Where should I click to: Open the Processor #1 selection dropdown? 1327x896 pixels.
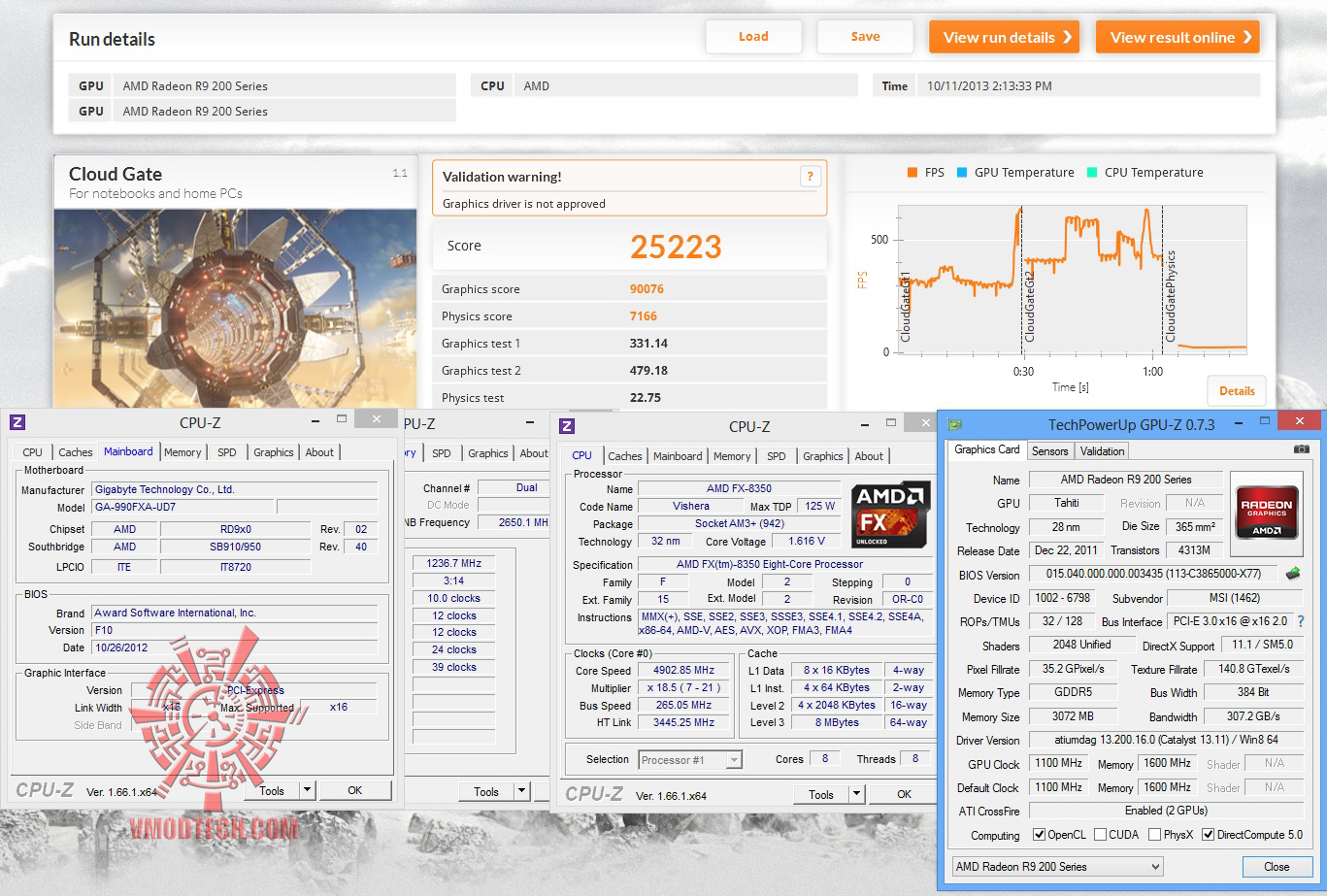pos(690,760)
